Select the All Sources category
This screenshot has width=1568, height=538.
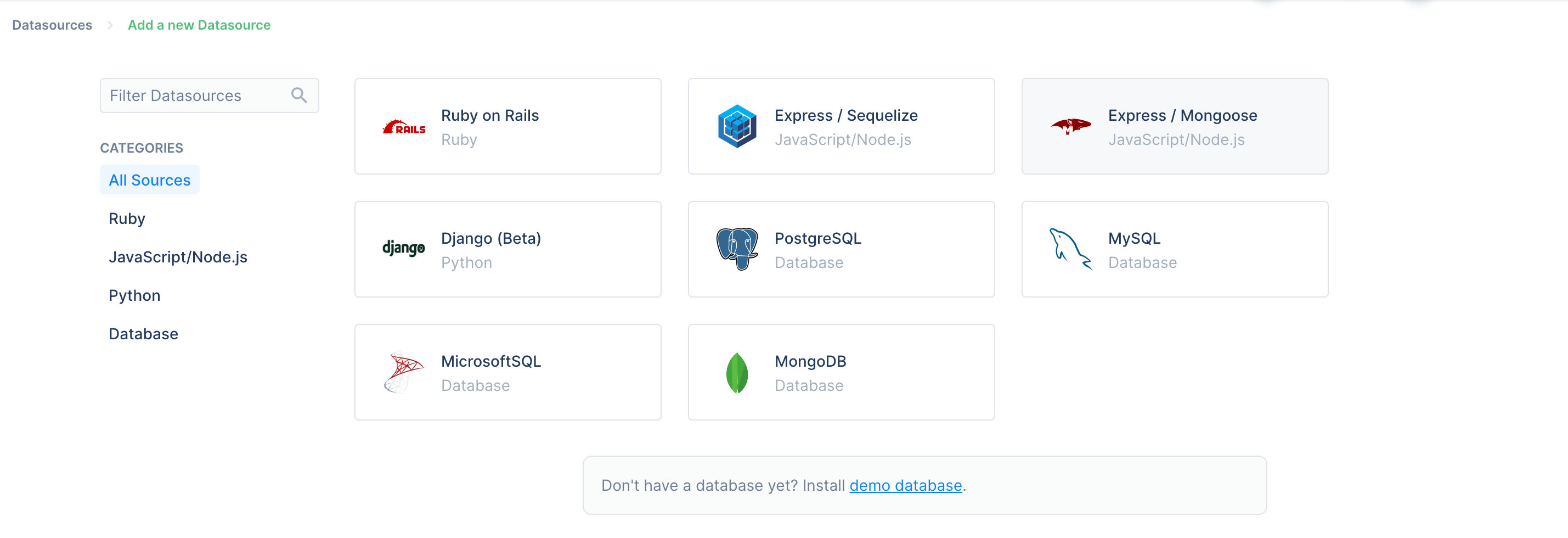point(150,181)
